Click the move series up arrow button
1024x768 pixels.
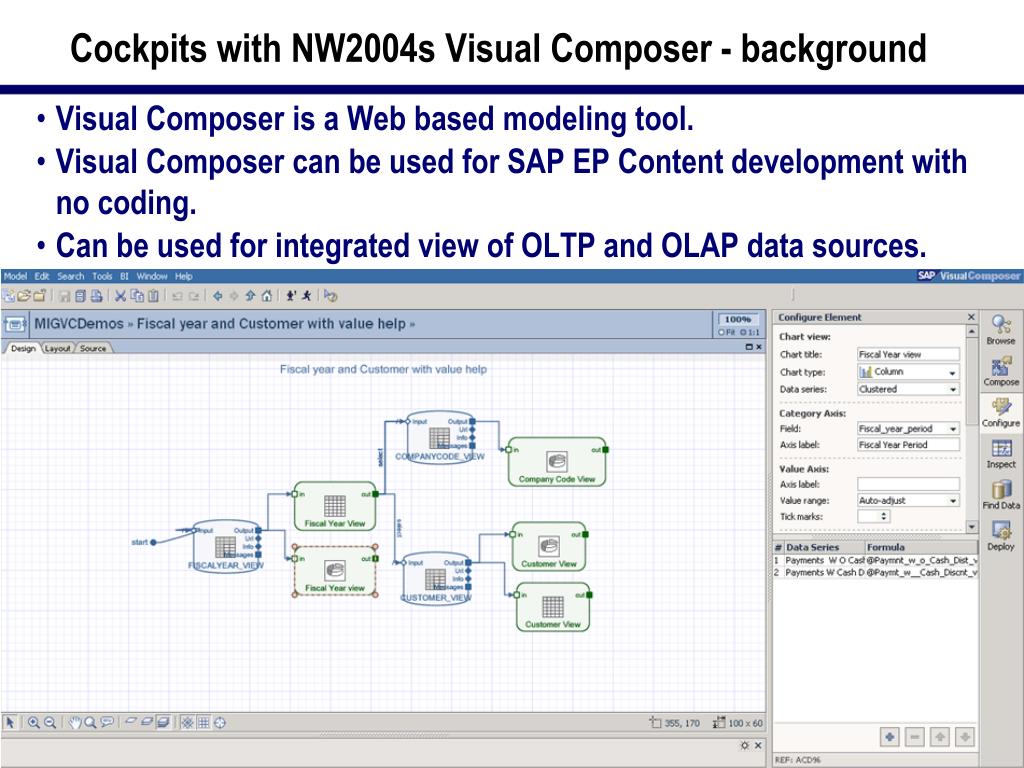pos(940,737)
